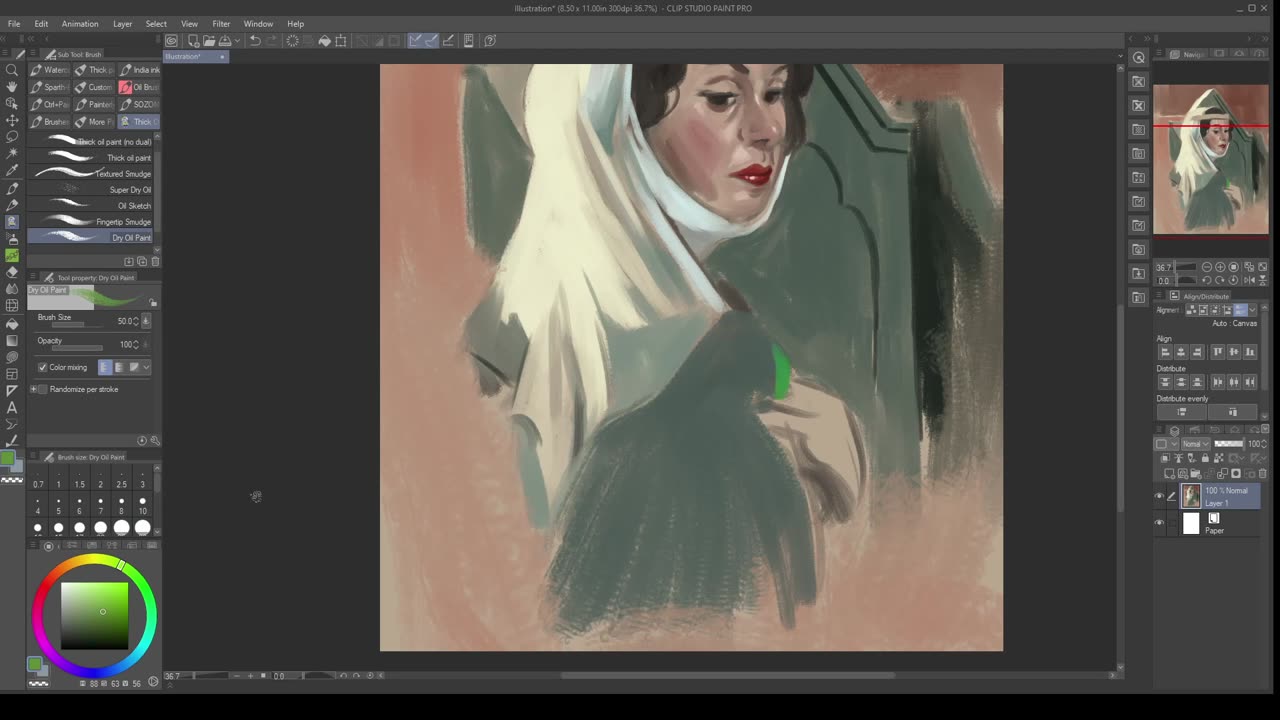Screen dimensions: 1280x720
Task: Select the Text tool
Action: (12, 408)
